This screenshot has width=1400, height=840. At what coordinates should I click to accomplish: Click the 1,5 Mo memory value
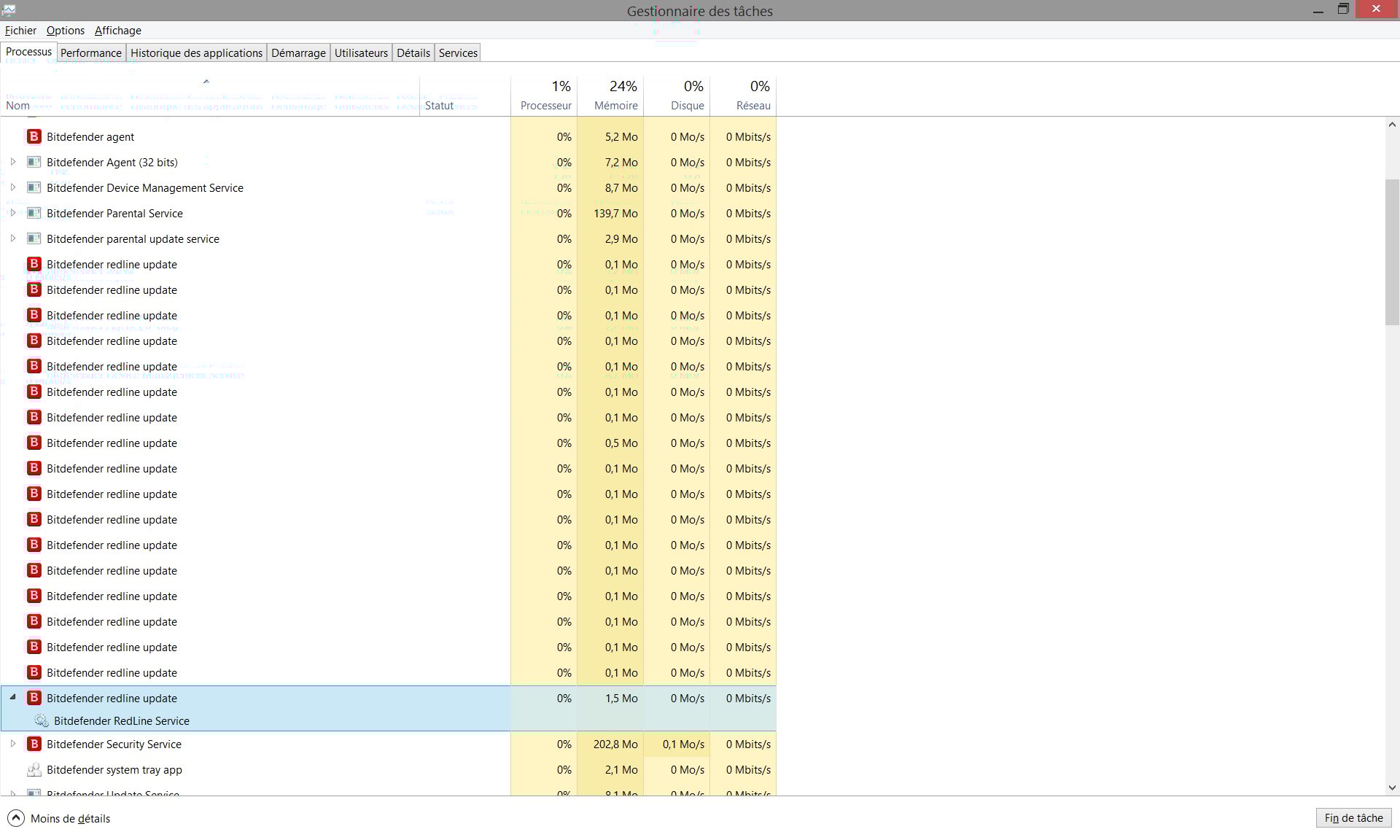click(x=621, y=698)
